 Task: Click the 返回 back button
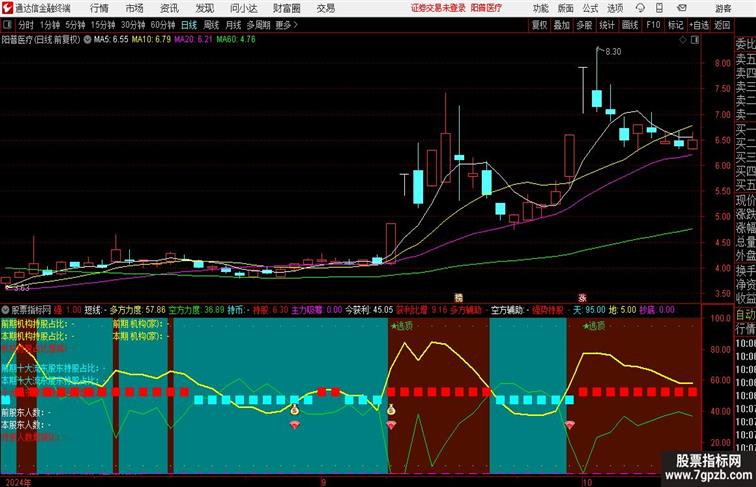[x=722, y=25]
